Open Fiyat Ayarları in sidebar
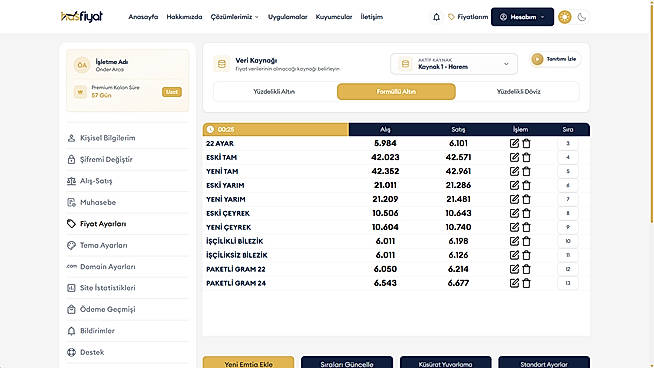The height and width of the screenshot is (368, 654). coord(127,224)
